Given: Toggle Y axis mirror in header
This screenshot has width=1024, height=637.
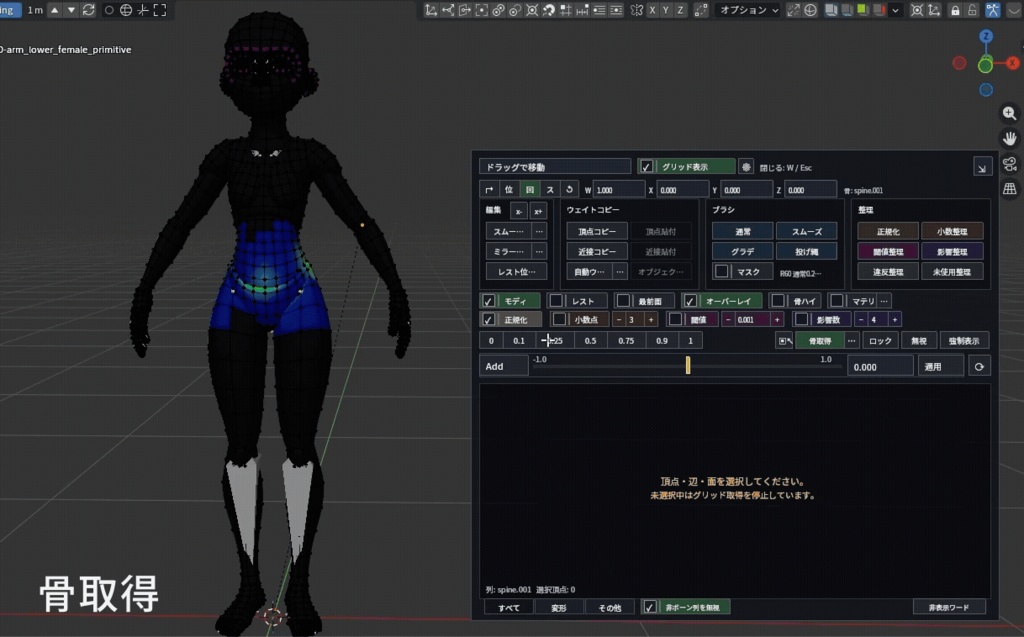Looking at the screenshot, I should coord(666,10).
